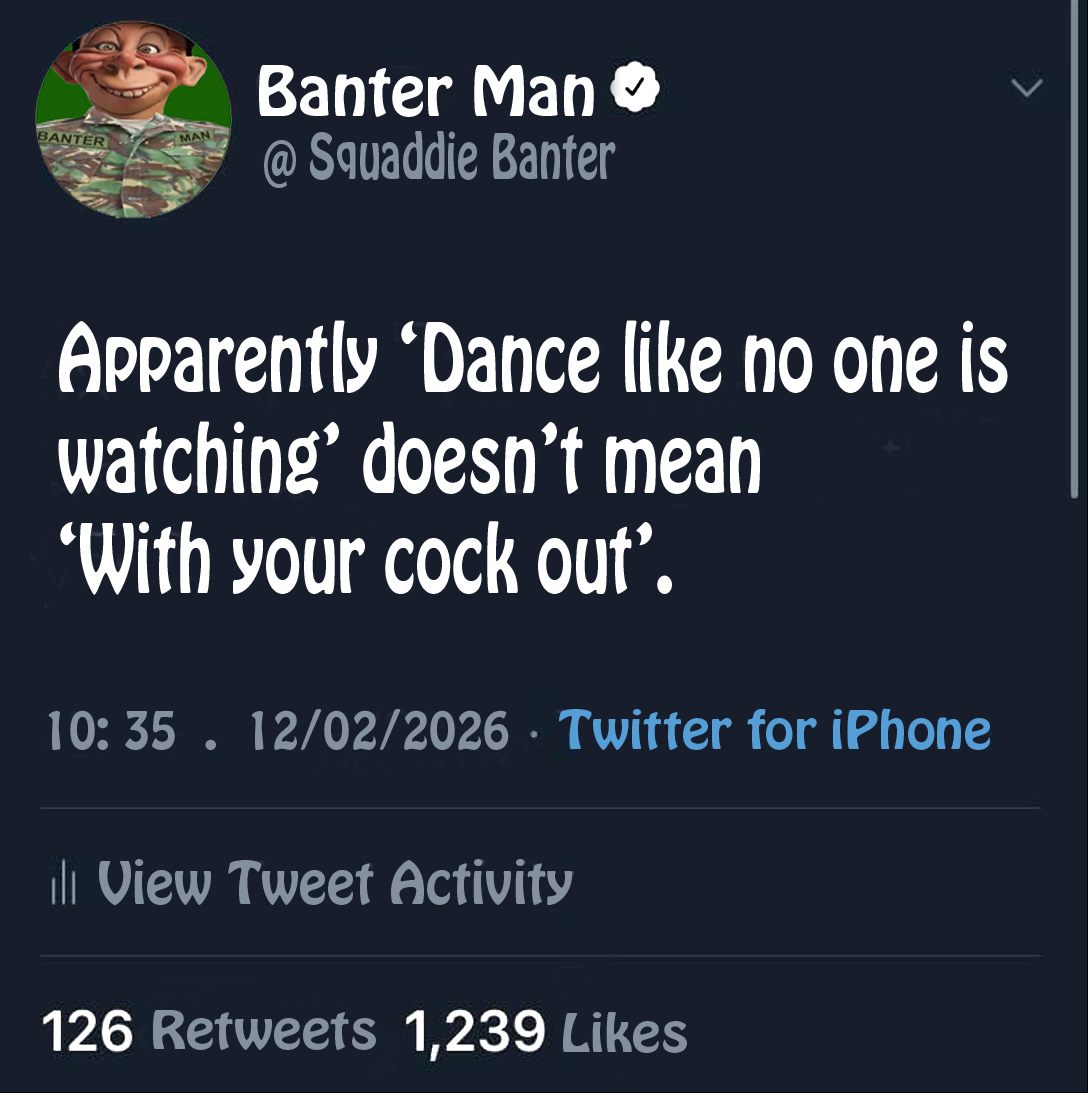Click the 12/02/2026 tweet date

[x=379, y=731]
